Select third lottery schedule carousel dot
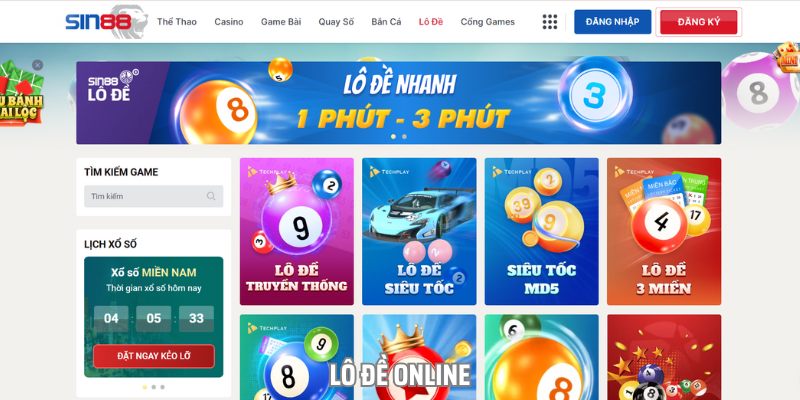The height and width of the screenshot is (400, 800). coord(162,387)
